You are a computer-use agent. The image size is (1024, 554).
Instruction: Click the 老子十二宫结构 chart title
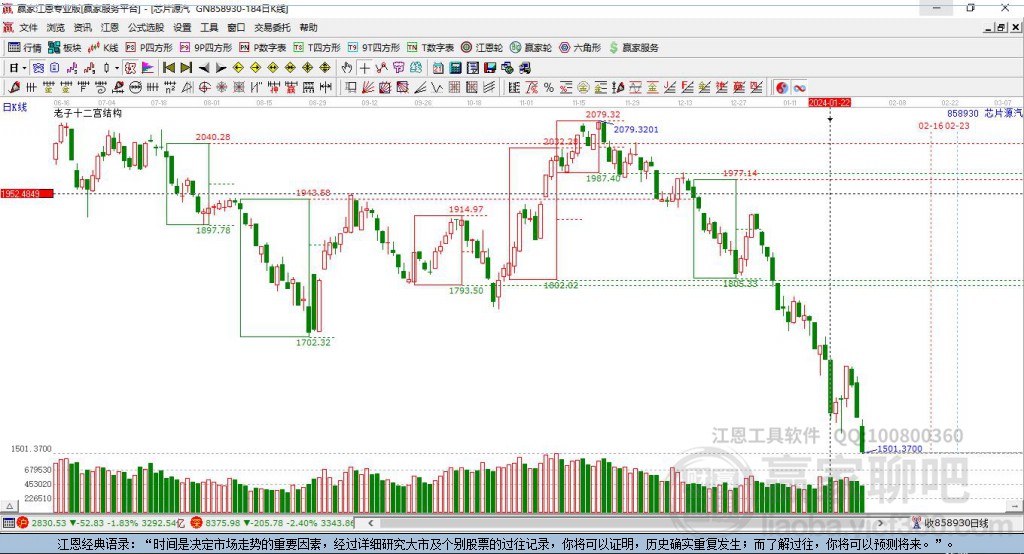tap(88, 113)
